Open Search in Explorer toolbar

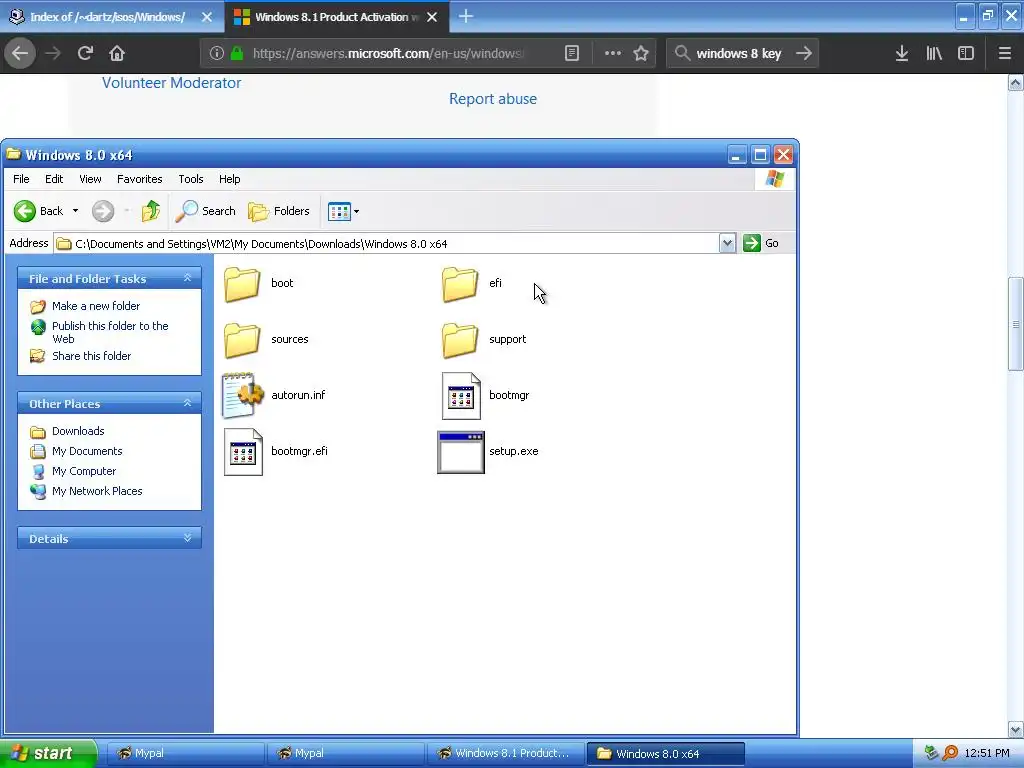[205, 211]
